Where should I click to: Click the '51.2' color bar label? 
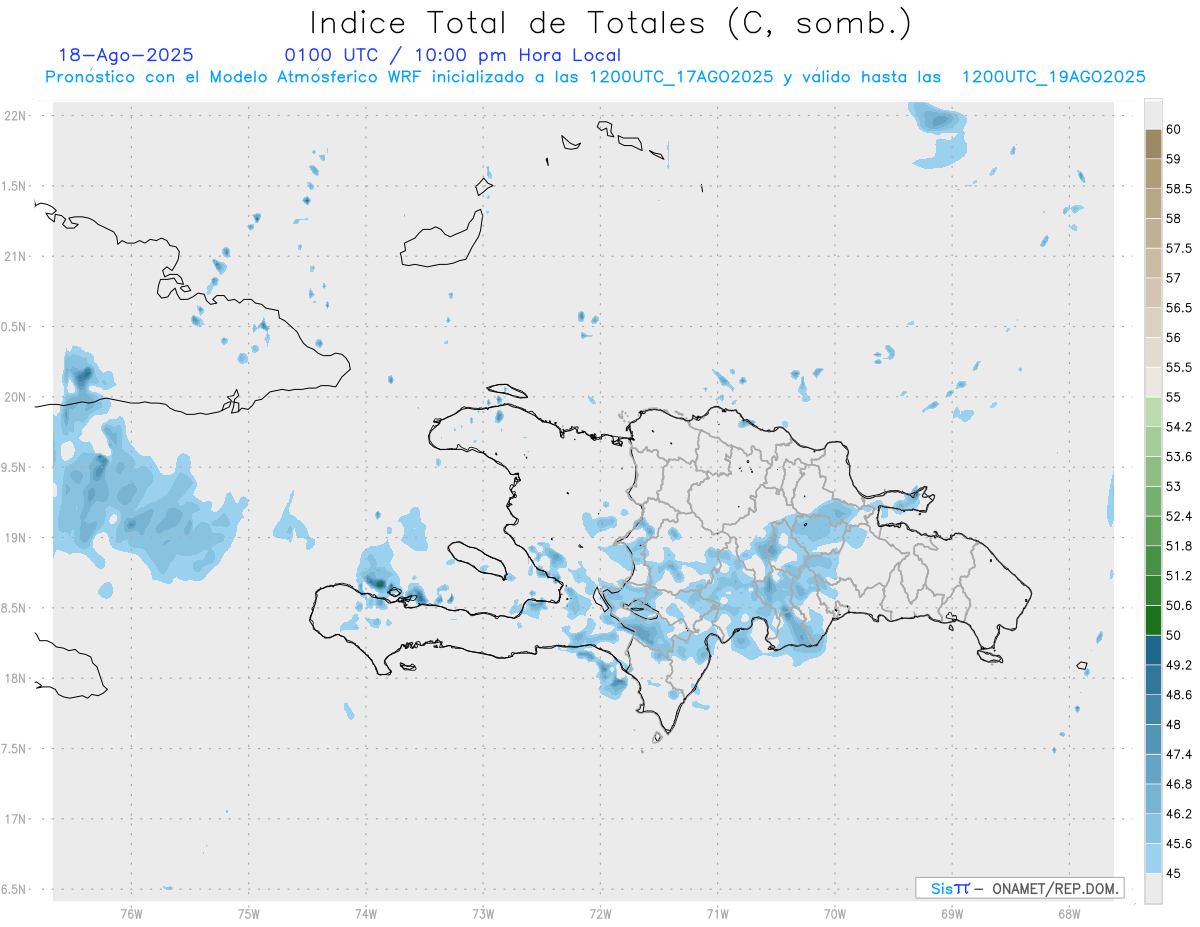coord(1179,576)
